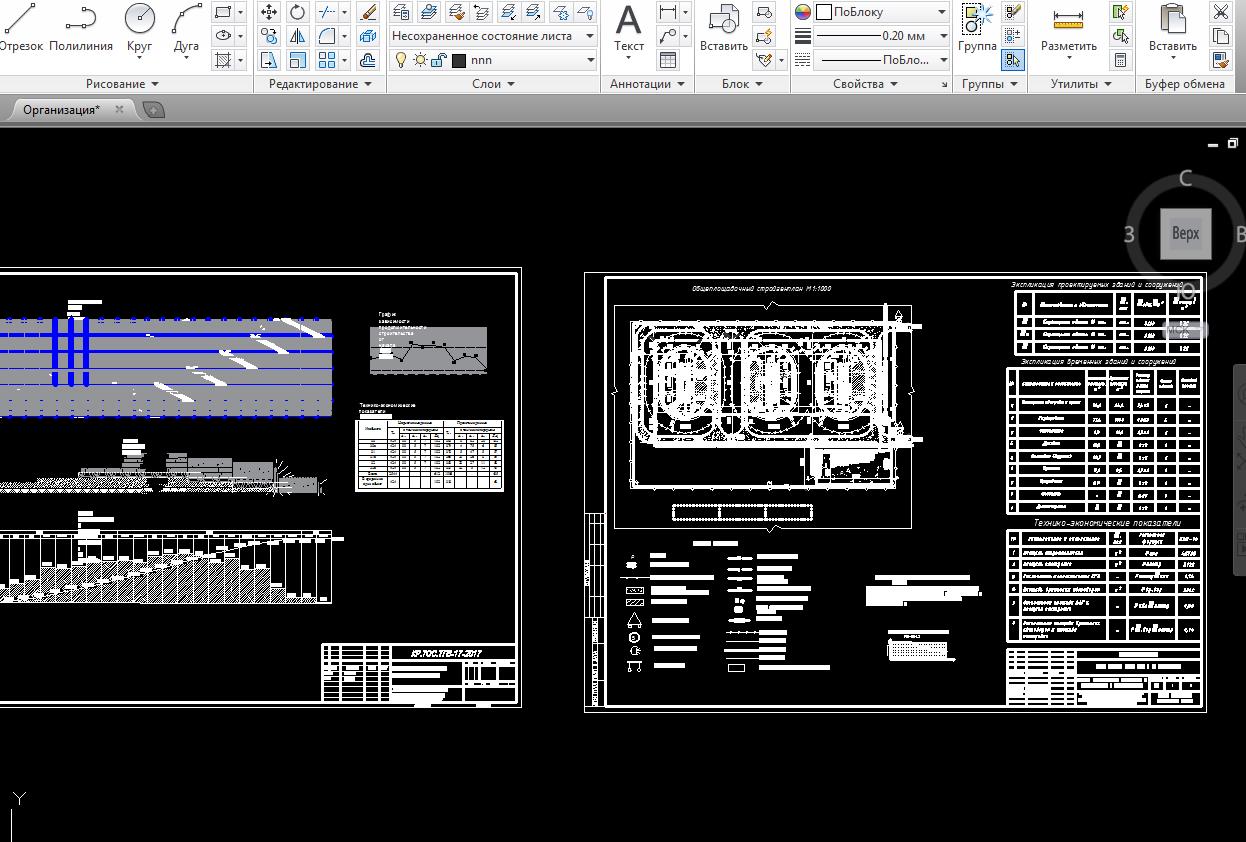Click the С compass direction on ViewCube
This screenshot has height=842, width=1246.
point(1185,179)
